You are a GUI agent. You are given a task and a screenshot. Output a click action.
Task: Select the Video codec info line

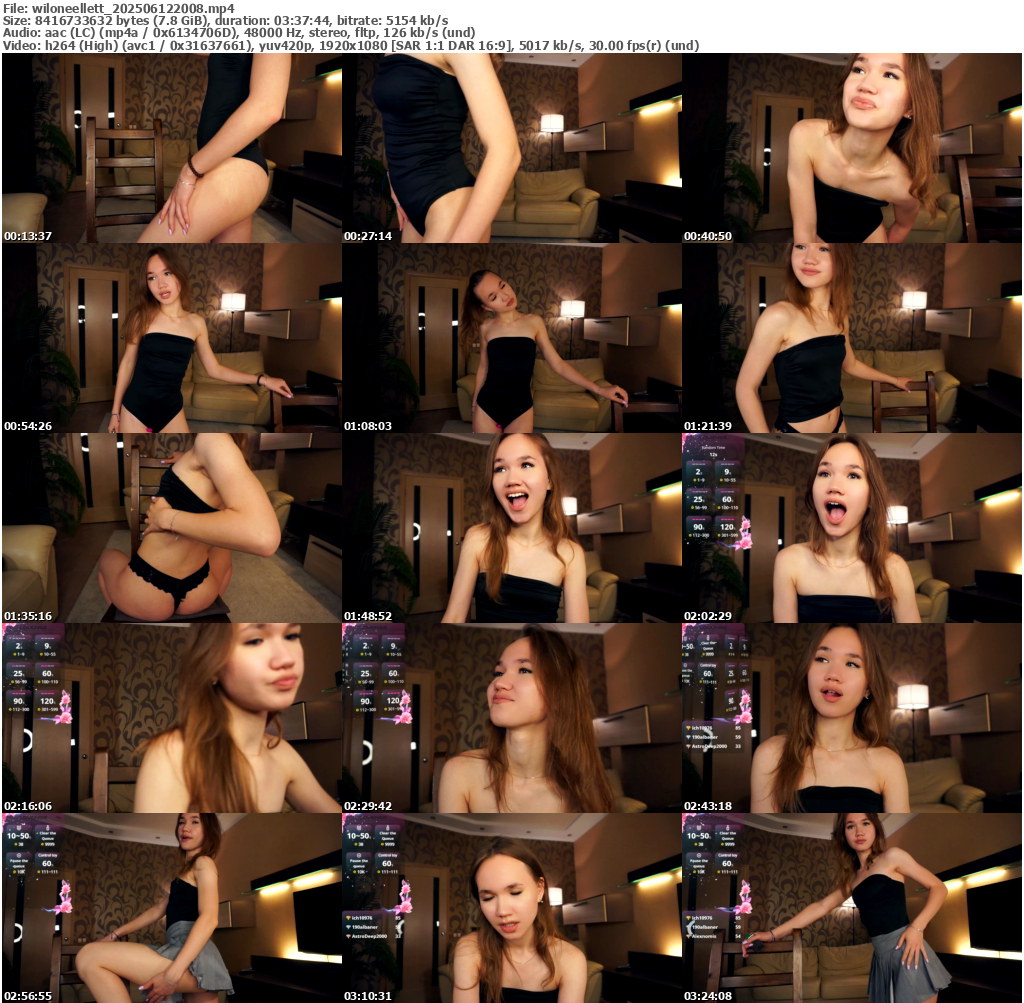coord(351,45)
